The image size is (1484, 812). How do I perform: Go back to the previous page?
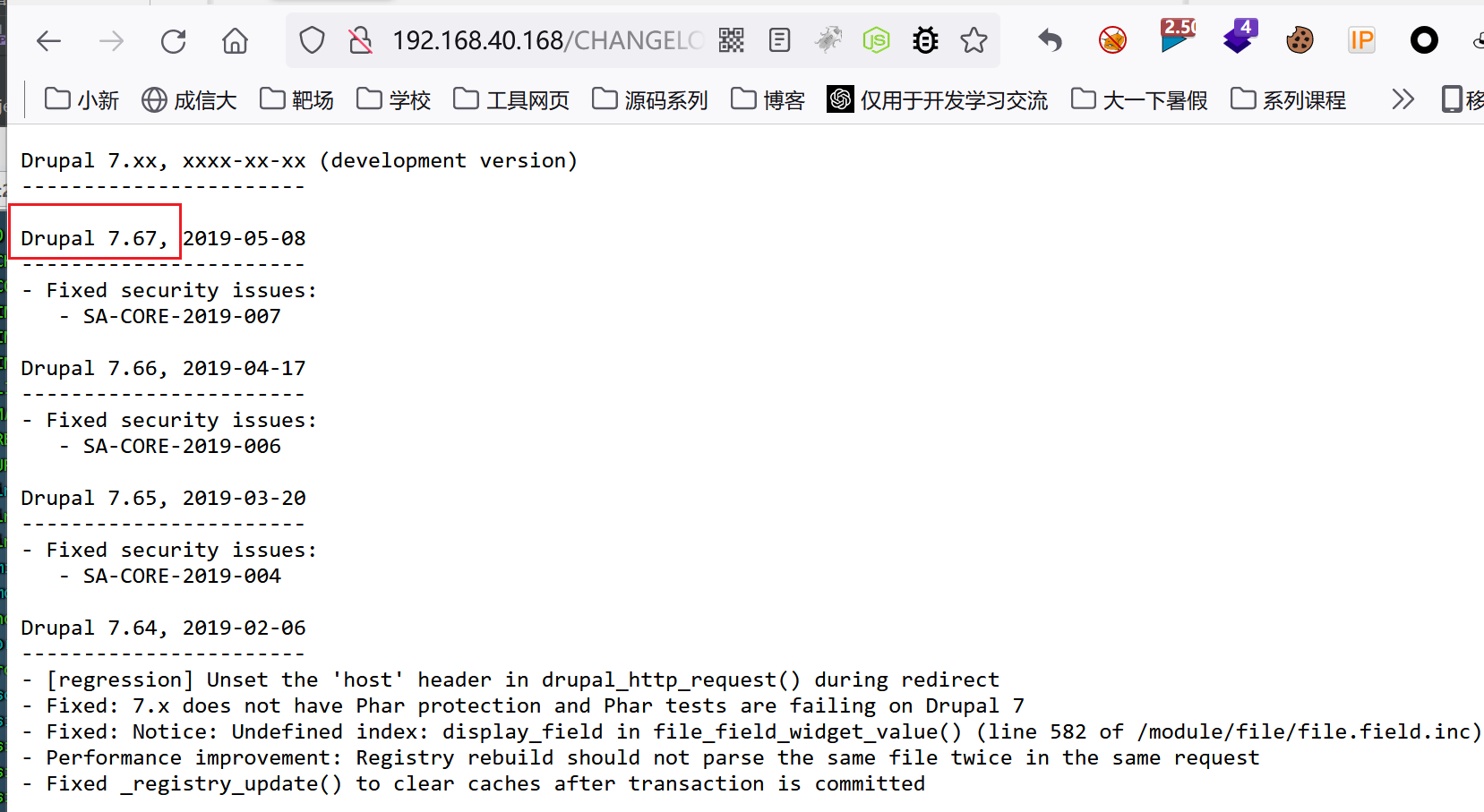(x=48, y=40)
